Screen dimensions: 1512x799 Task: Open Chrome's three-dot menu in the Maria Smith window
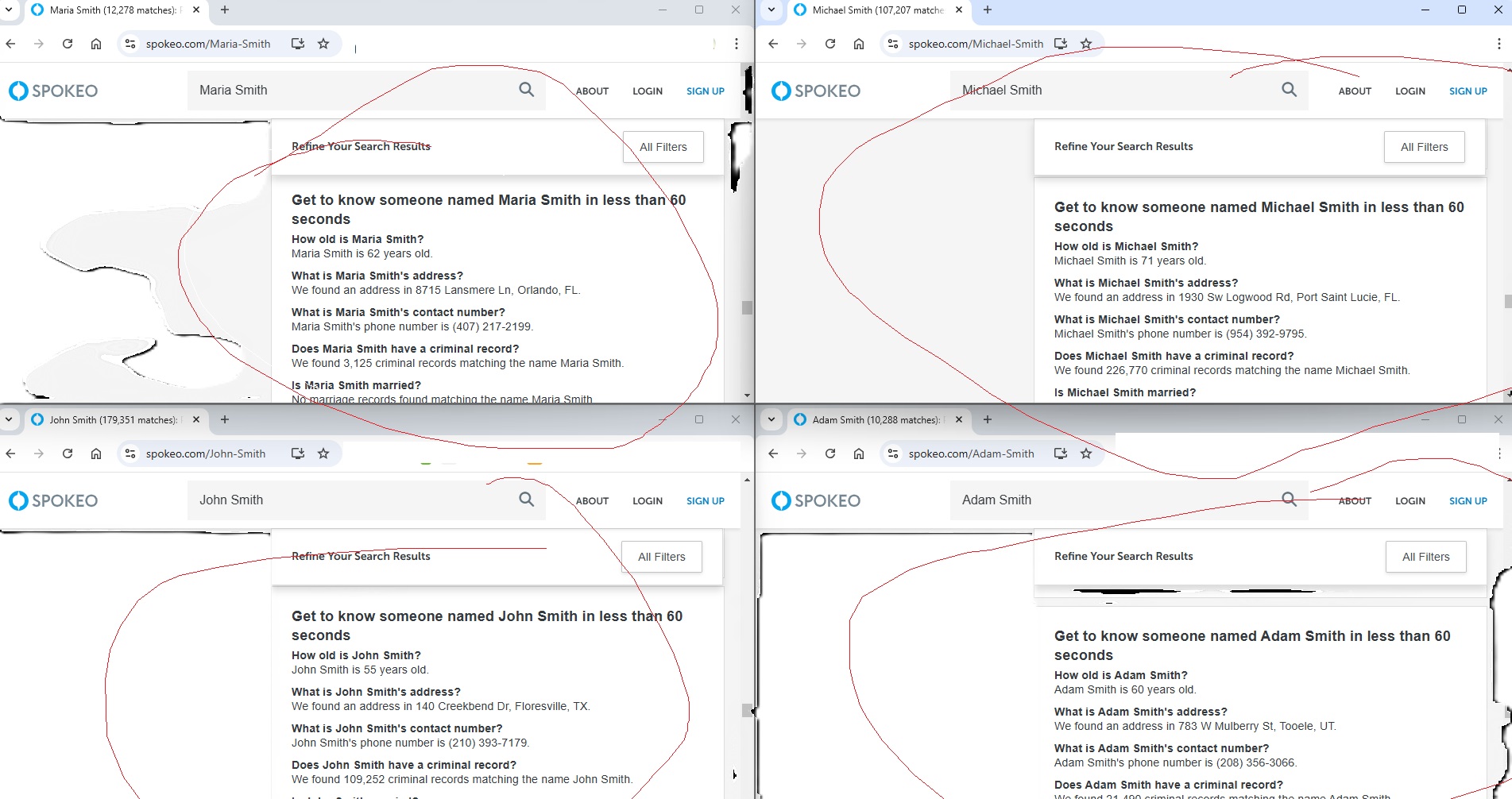click(735, 44)
